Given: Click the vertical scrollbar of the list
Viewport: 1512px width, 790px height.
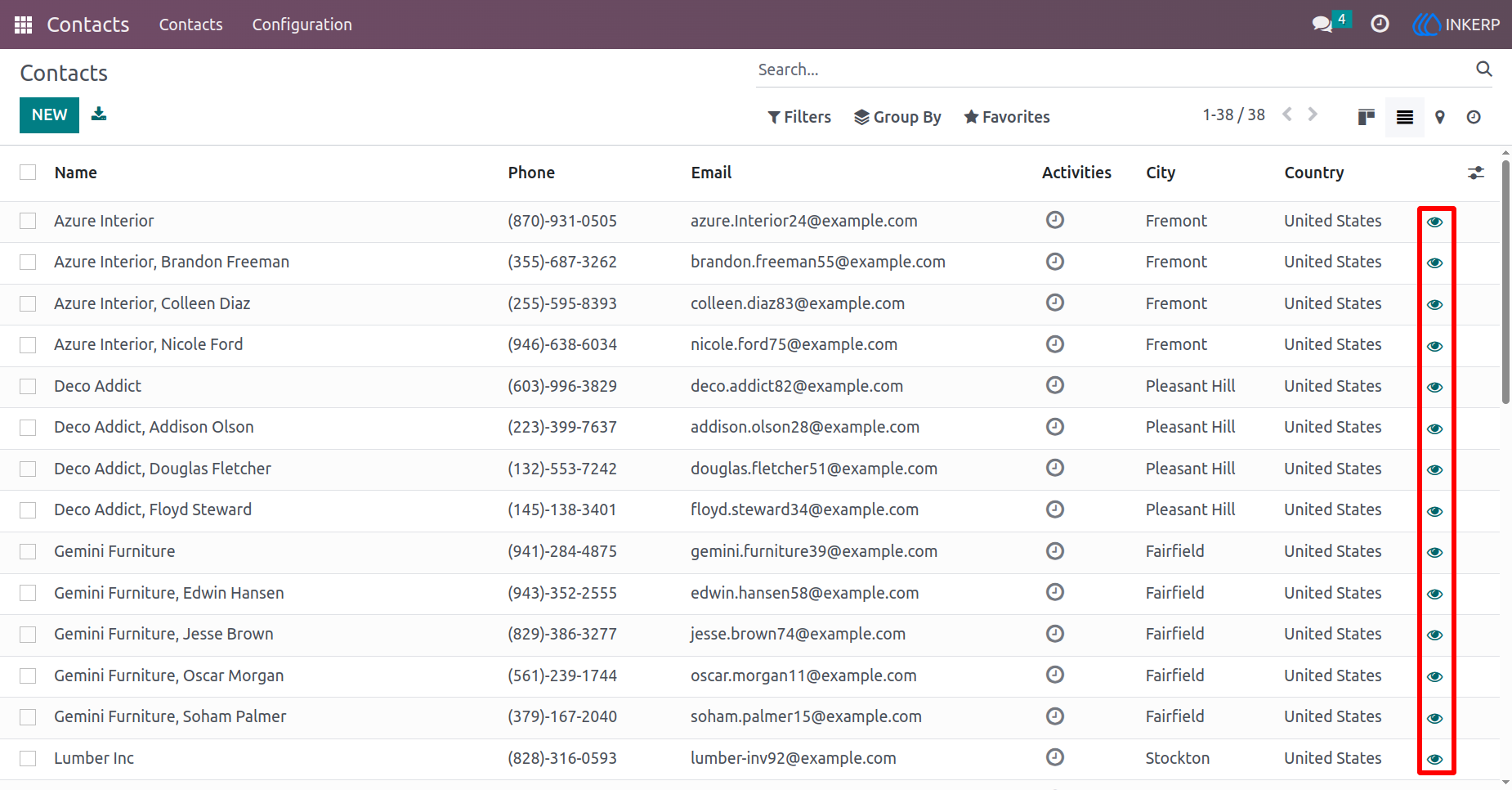Looking at the screenshot, I should pos(1505,282).
